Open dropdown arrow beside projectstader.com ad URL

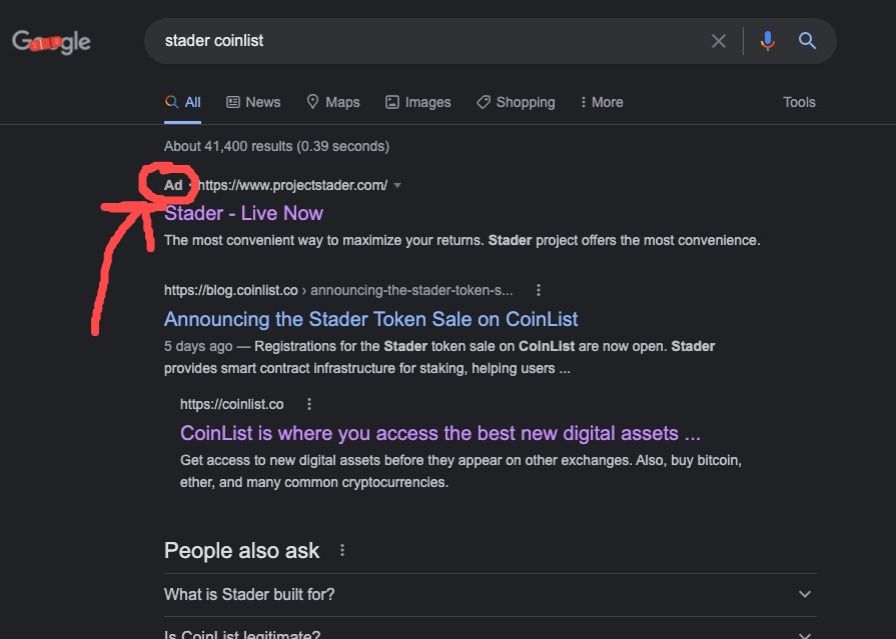(398, 185)
